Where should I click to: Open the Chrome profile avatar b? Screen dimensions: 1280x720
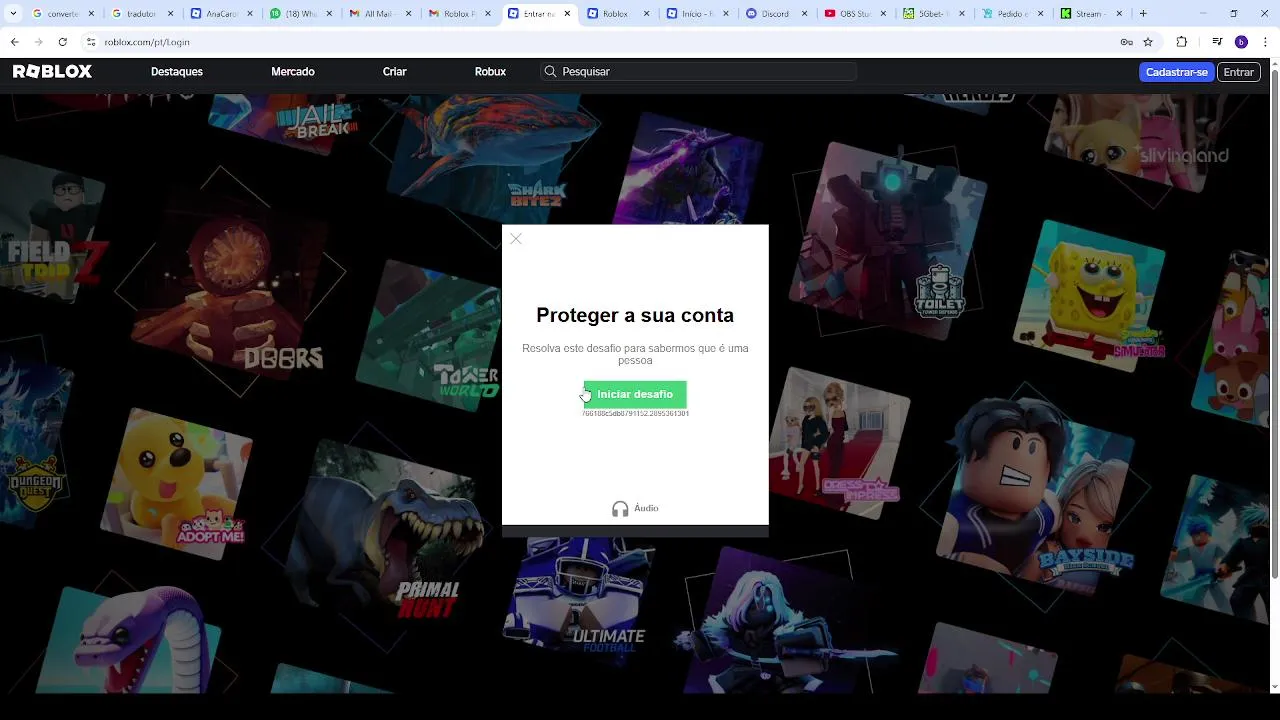pos(1241,42)
